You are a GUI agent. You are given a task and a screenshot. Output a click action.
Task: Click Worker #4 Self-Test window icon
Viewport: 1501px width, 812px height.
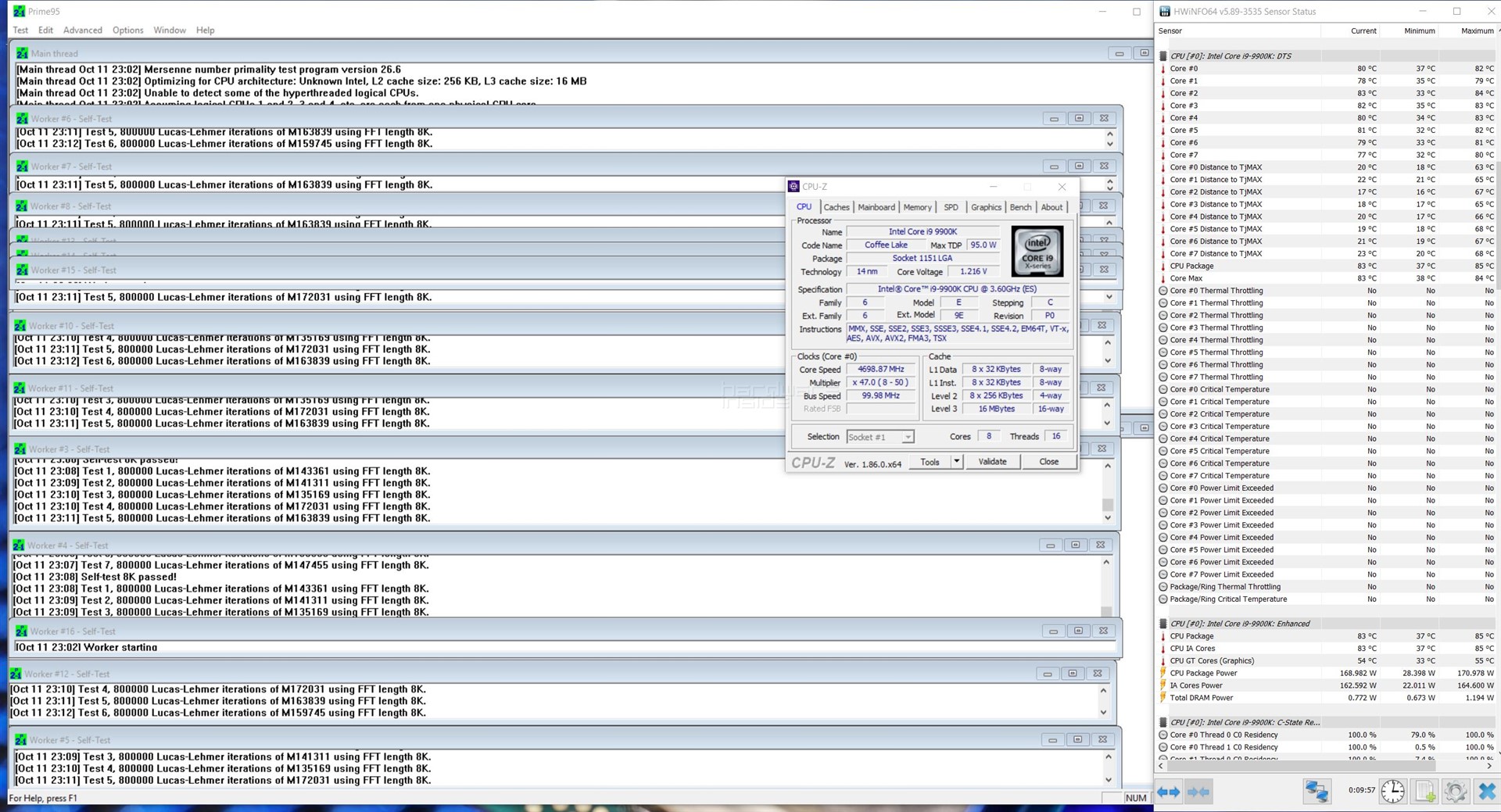[x=18, y=545]
